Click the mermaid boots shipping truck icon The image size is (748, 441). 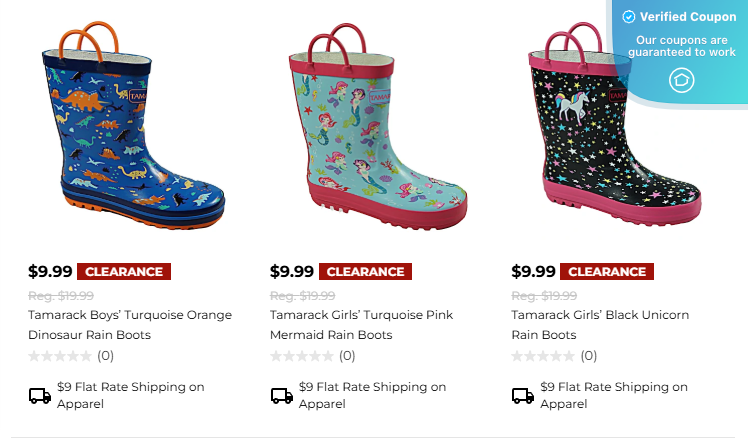click(x=282, y=395)
